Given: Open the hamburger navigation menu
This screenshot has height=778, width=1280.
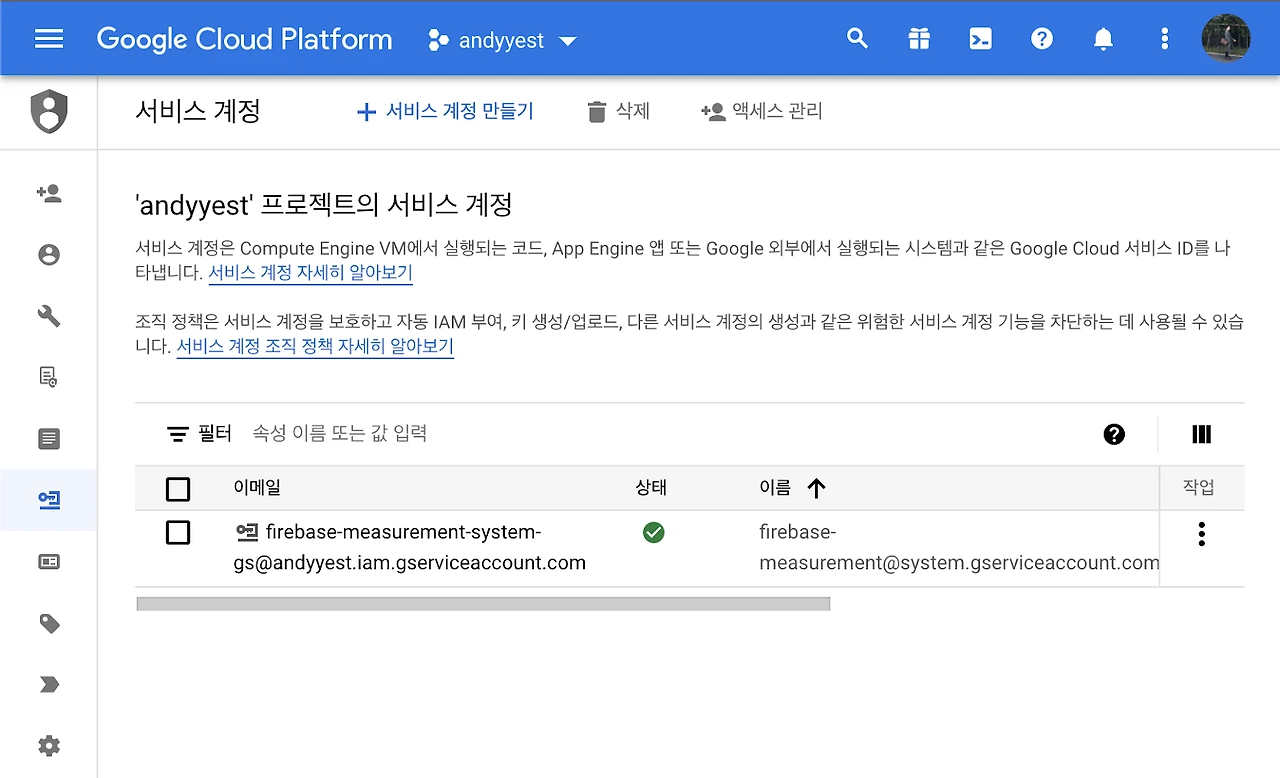Looking at the screenshot, I should click(49, 39).
